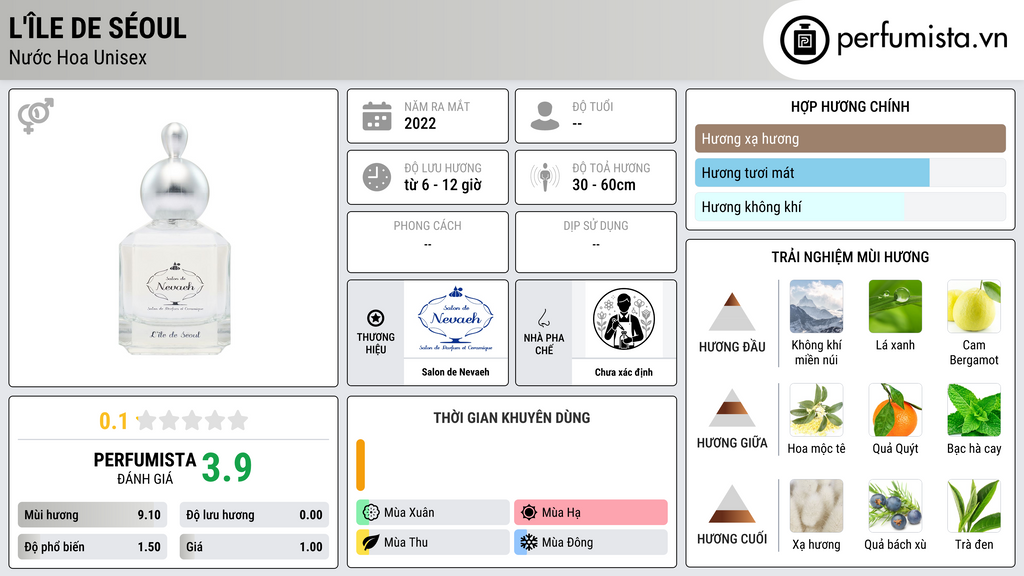Click the star badge icon above Thương hiệu
The width and height of the screenshot is (1024, 576).
376,318
